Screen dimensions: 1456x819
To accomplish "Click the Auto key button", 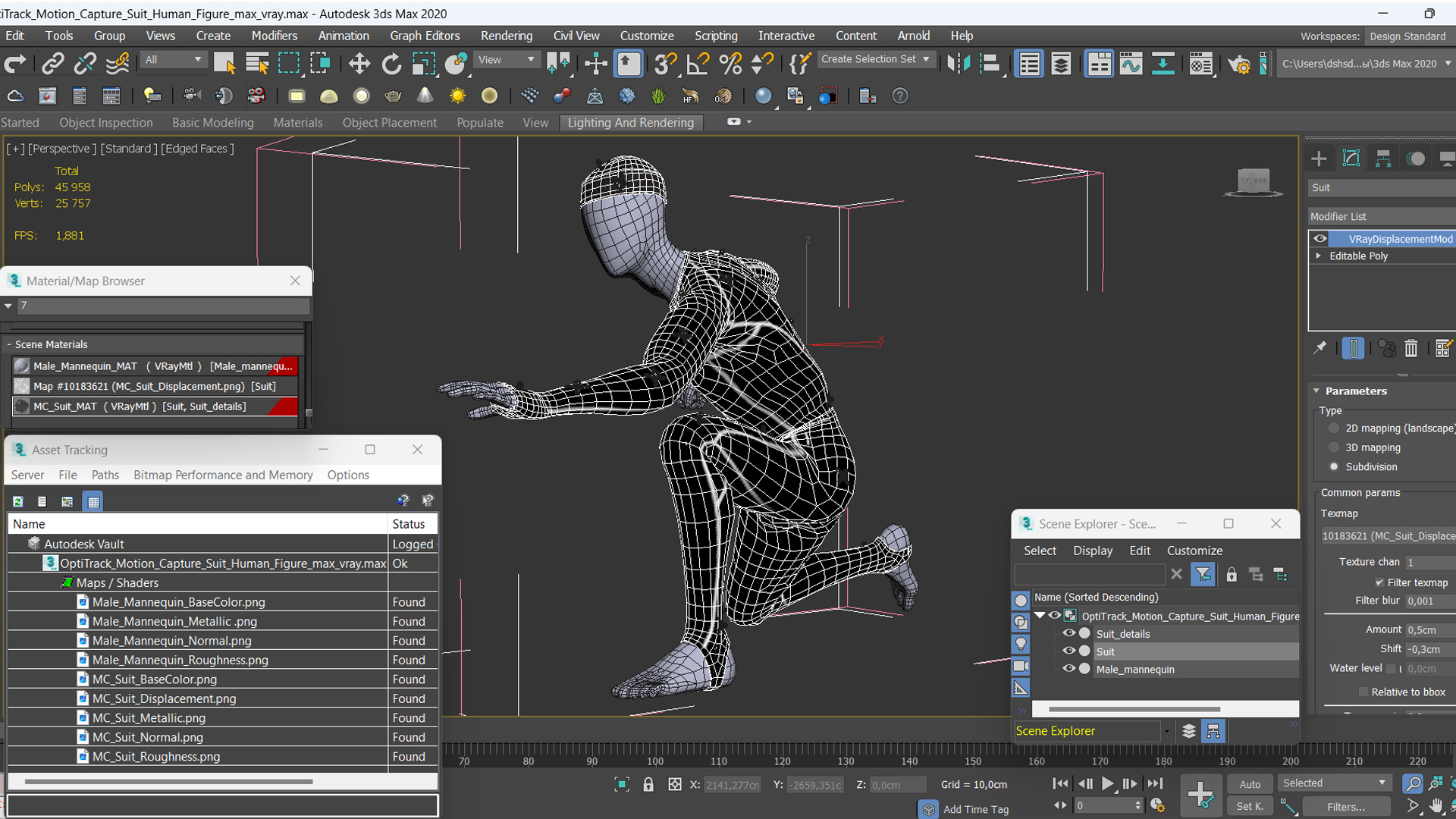I will tap(1250, 784).
